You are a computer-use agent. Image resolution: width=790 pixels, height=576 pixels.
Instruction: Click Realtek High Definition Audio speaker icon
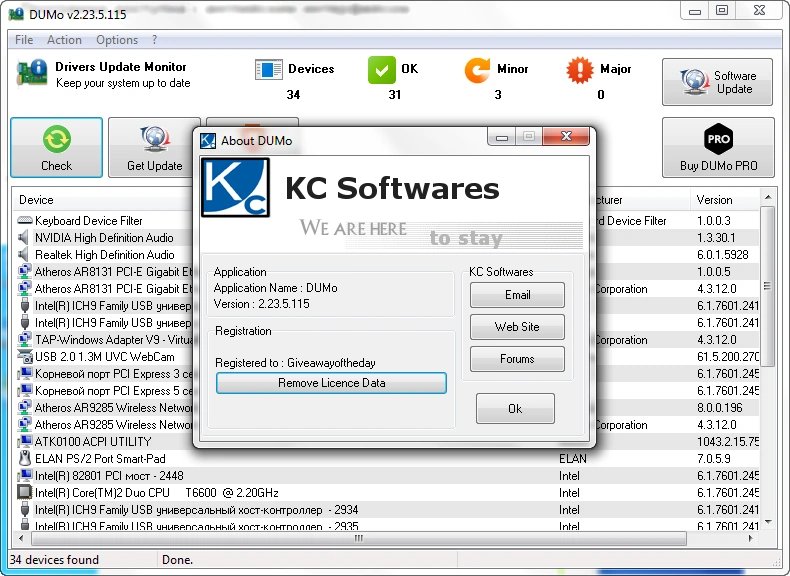click(24, 255)
